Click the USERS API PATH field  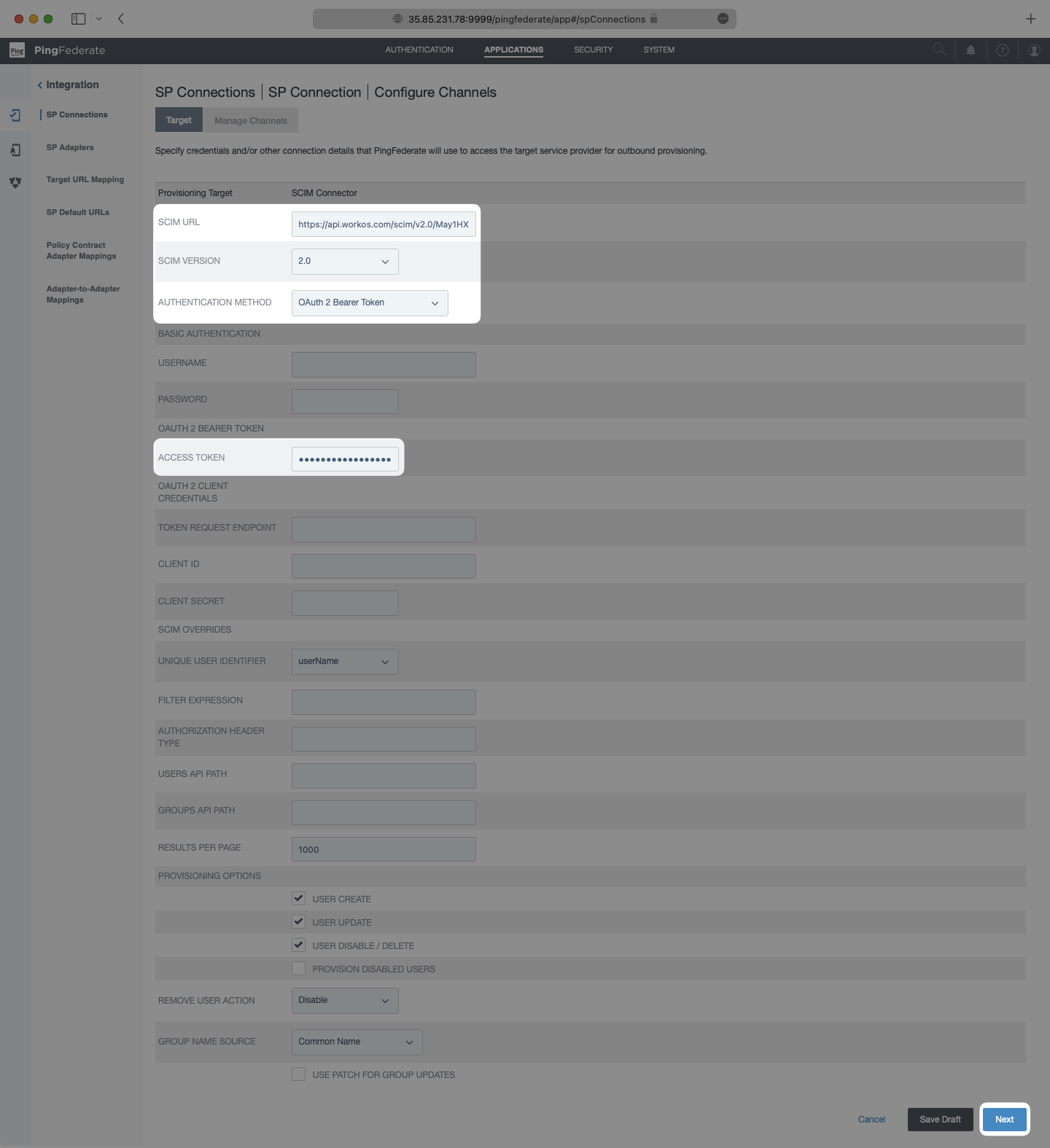point(384,776)
